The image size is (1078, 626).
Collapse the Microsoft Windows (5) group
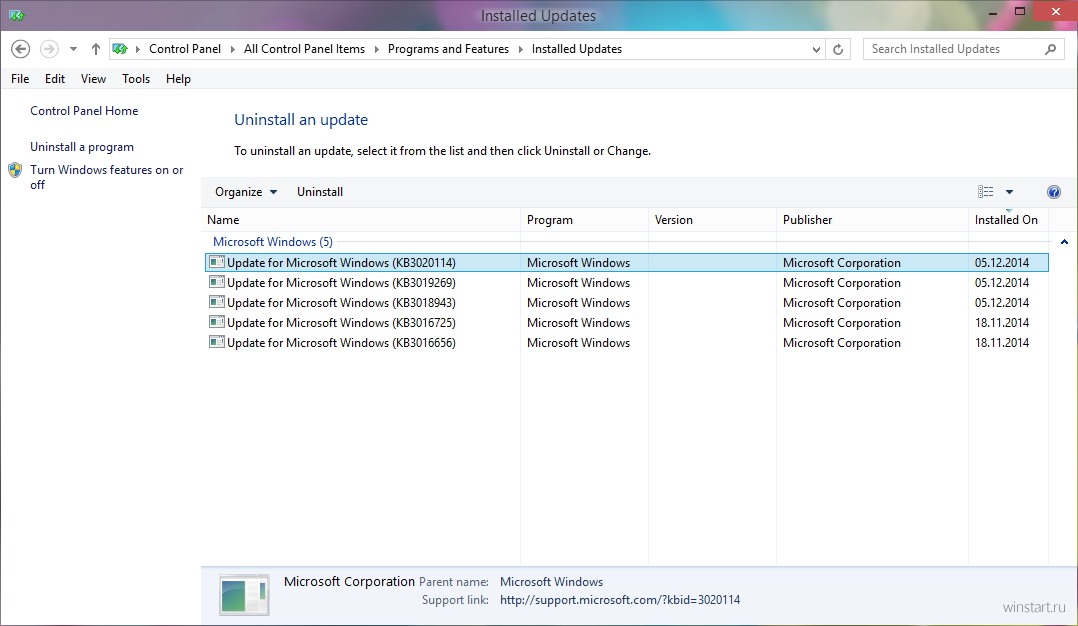click(x=1064, y=242)
